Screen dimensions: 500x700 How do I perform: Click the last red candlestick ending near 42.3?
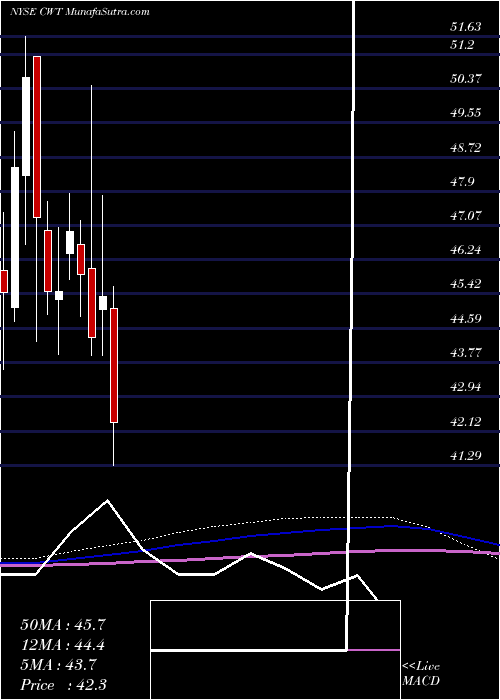tap(114, 365)
